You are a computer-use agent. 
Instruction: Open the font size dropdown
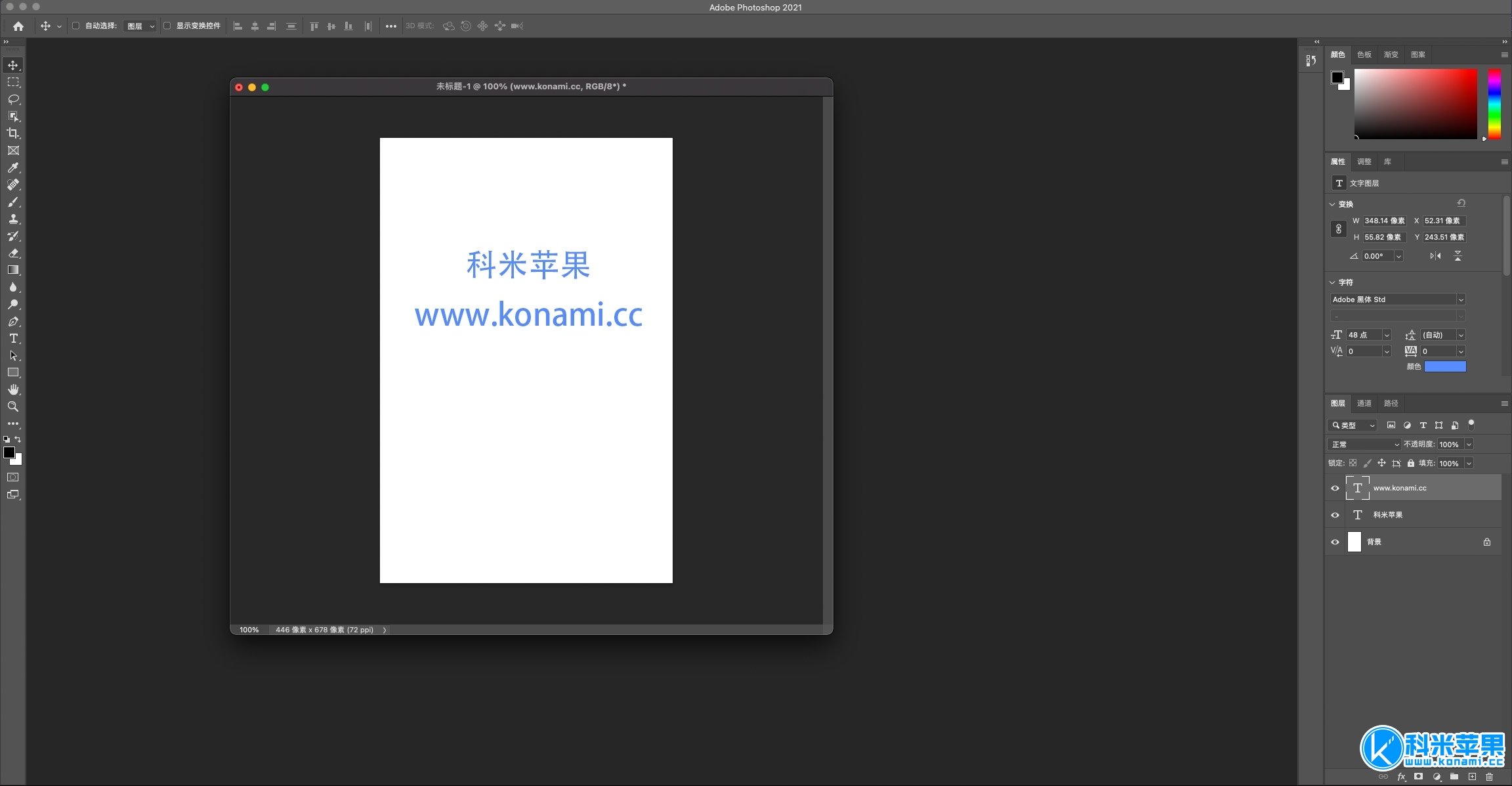pyautogui.click(x=1387, y=335)
